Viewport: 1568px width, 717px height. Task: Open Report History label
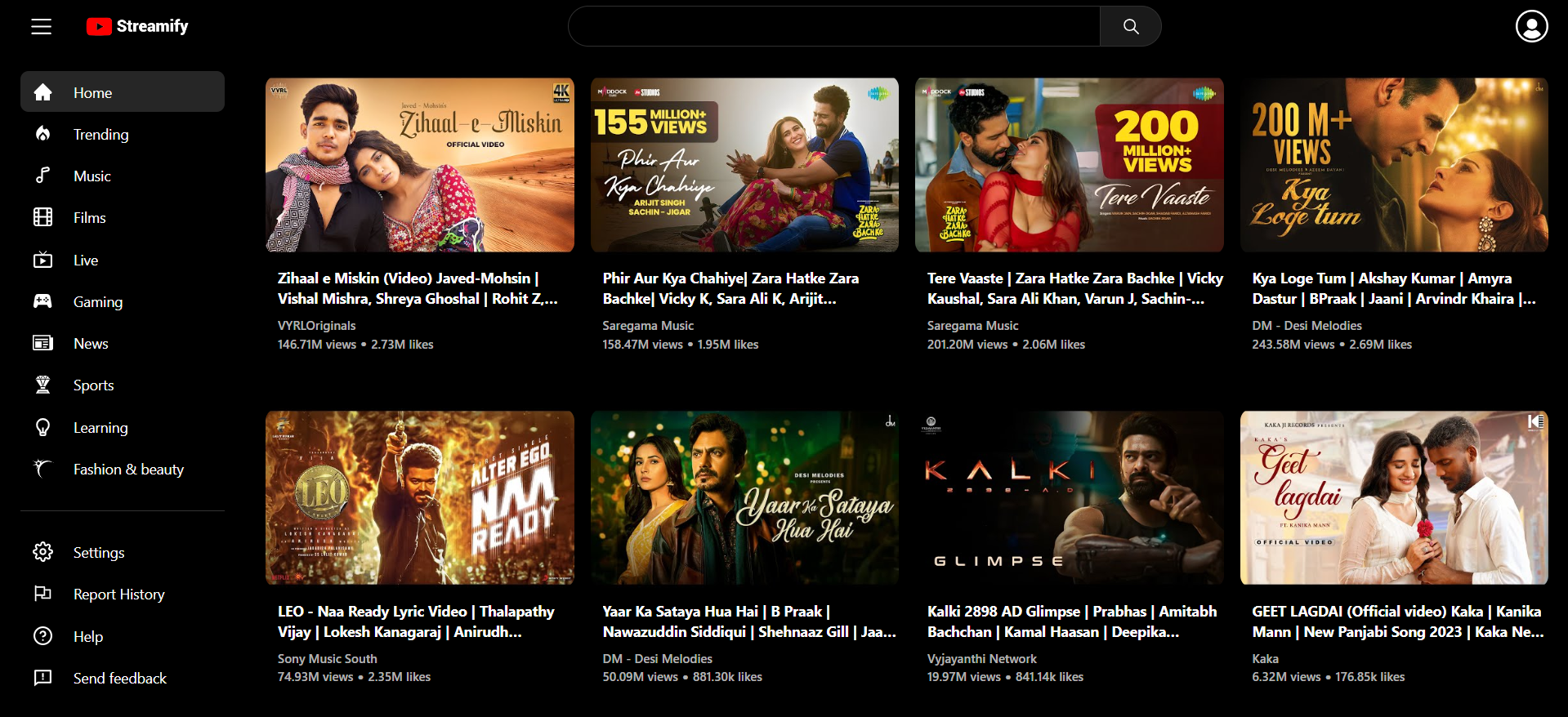coord(119,594)
